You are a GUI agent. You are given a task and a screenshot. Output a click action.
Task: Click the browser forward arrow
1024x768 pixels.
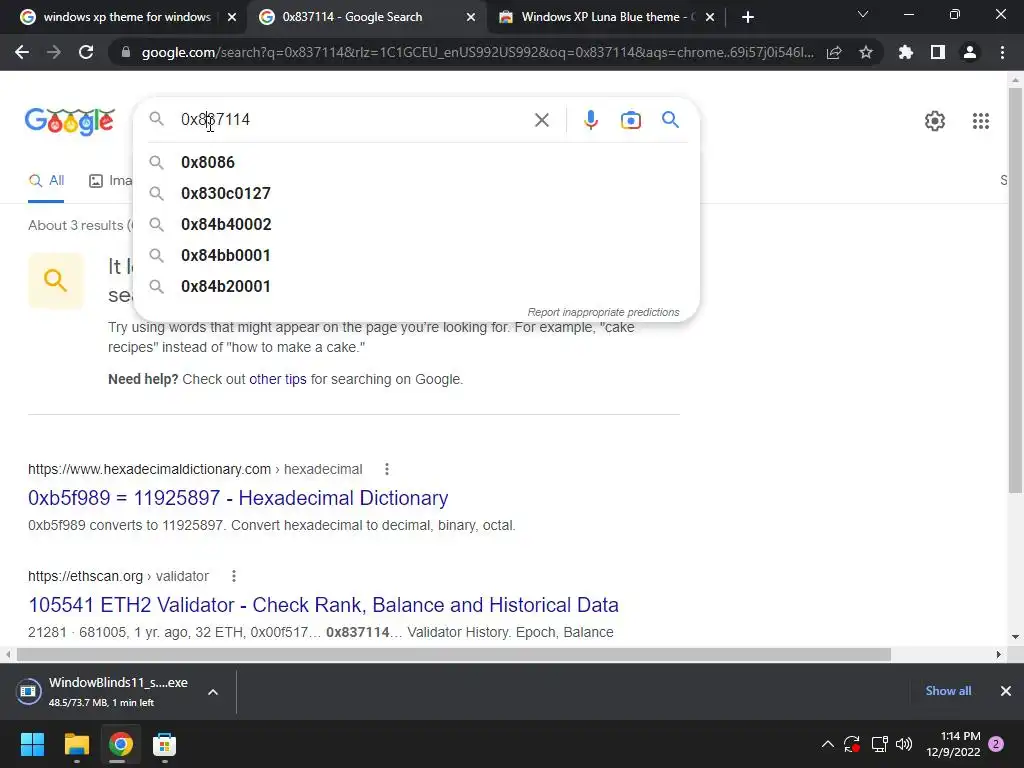point(54,52)
